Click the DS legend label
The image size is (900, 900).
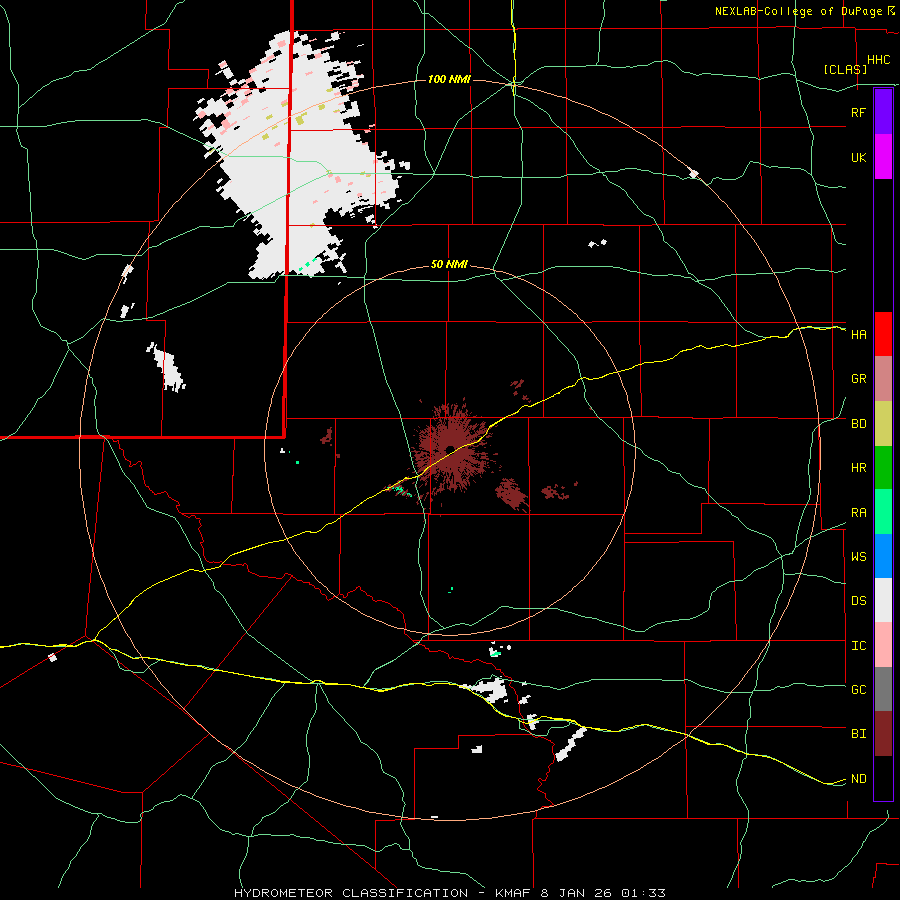pyautogui.click(x=859, y=601)
